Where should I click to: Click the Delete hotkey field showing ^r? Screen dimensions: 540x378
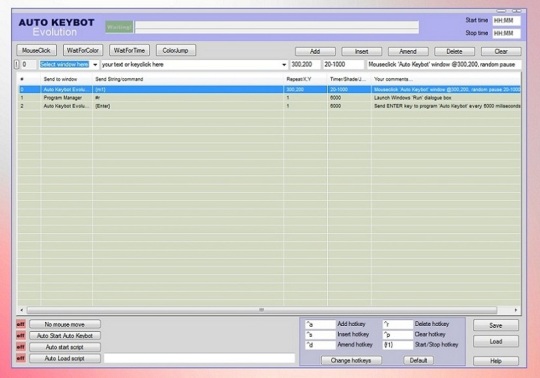coord(398,324)
